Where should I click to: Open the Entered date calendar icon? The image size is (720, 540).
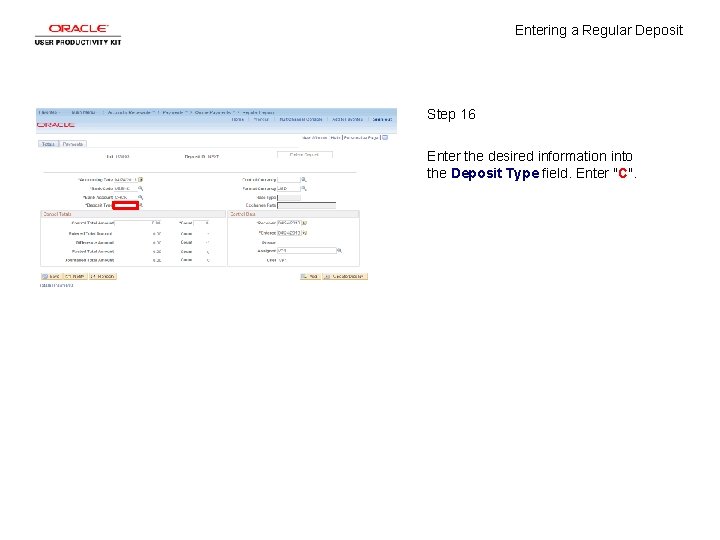[304, 233]
